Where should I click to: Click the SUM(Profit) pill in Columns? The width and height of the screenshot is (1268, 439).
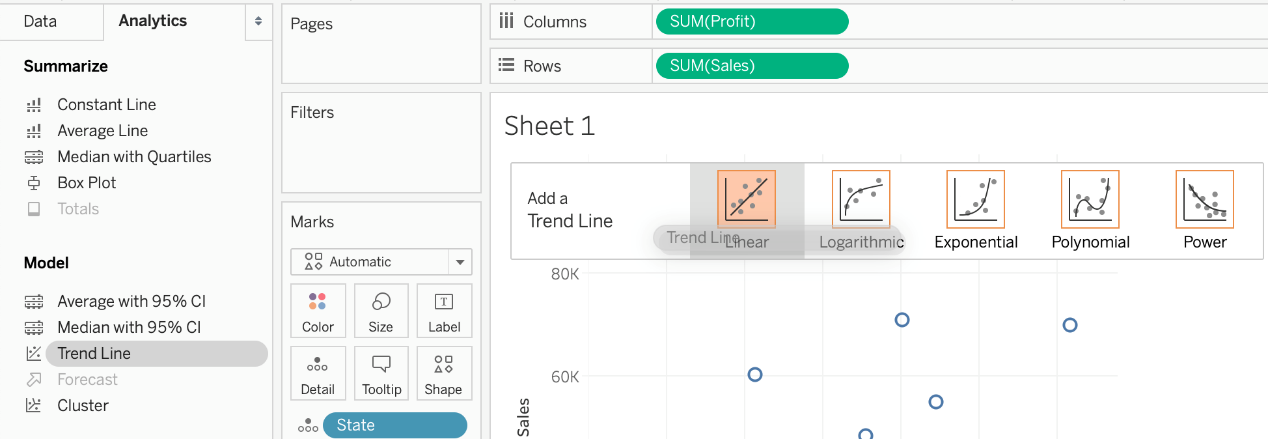[x=751, y=22]
